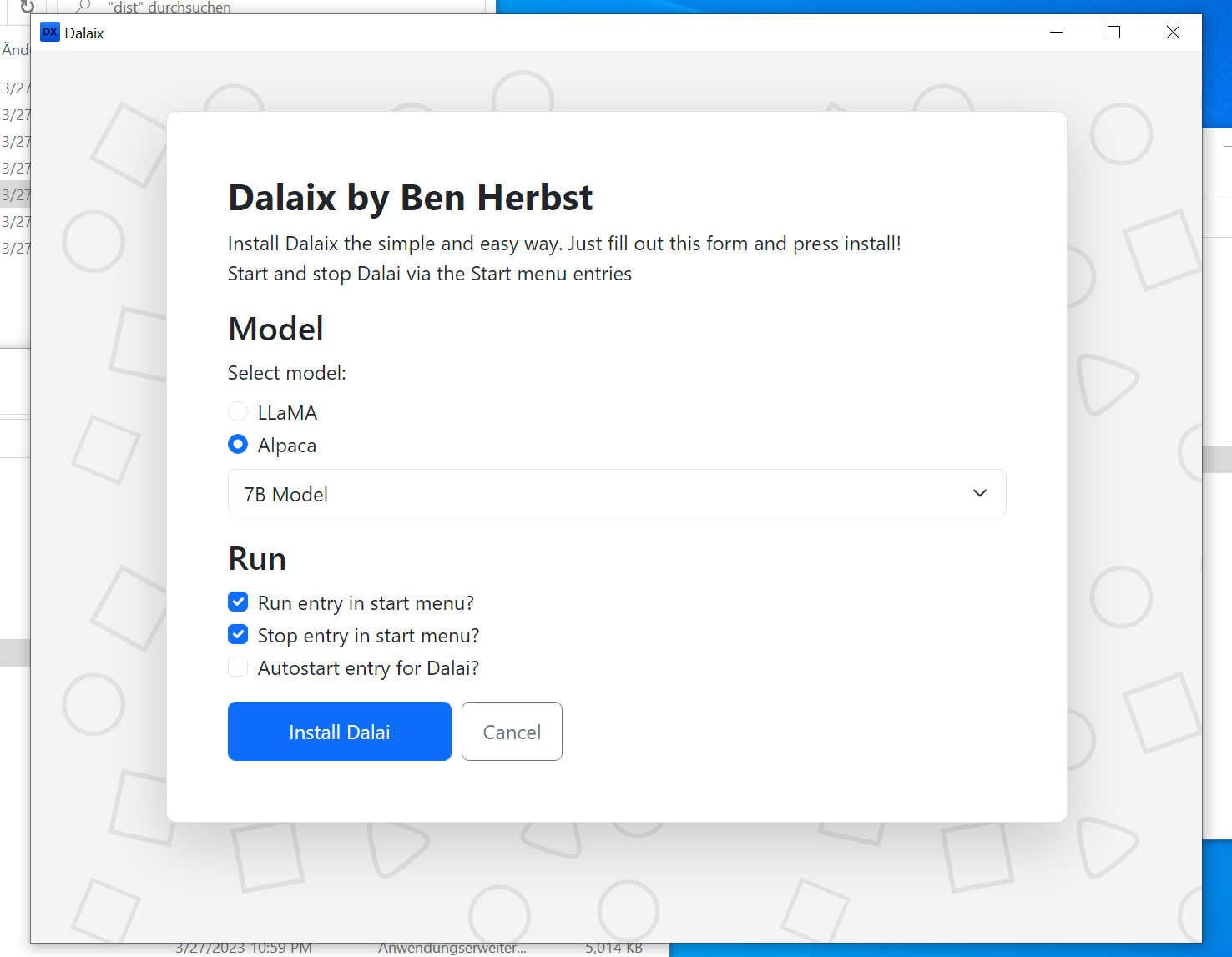Click the Cancel button
The image size is (1232, 957).
click(x=512, y=732)
